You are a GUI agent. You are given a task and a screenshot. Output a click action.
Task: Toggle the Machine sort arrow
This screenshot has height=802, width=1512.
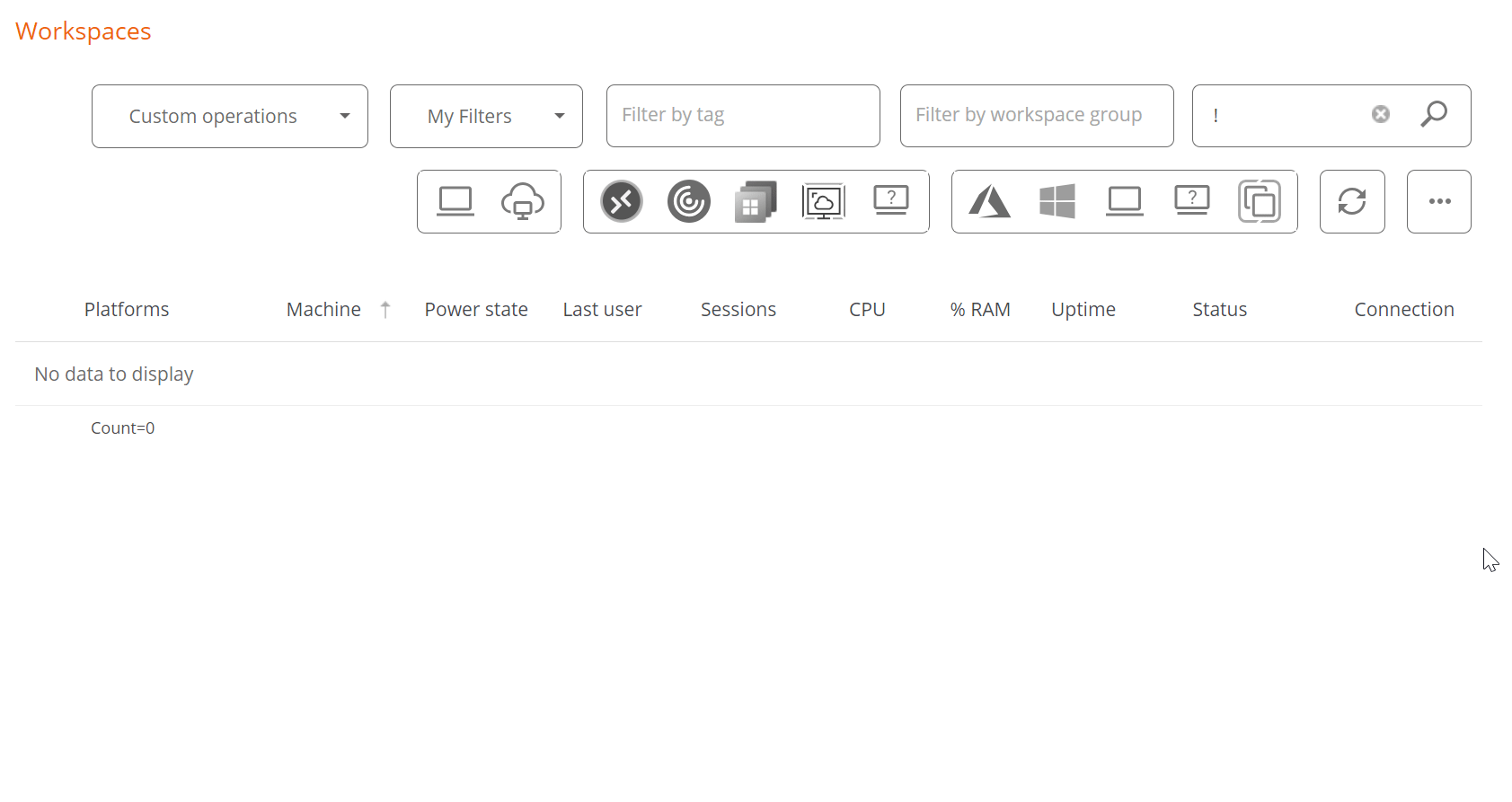tap(385, 309)
